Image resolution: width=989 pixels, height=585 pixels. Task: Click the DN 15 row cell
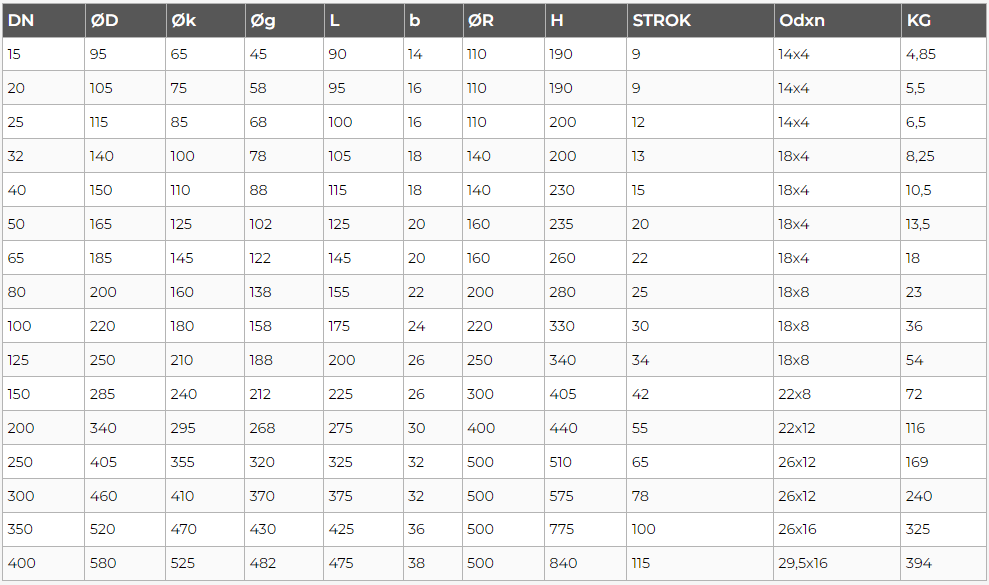[x=44, y=54]
